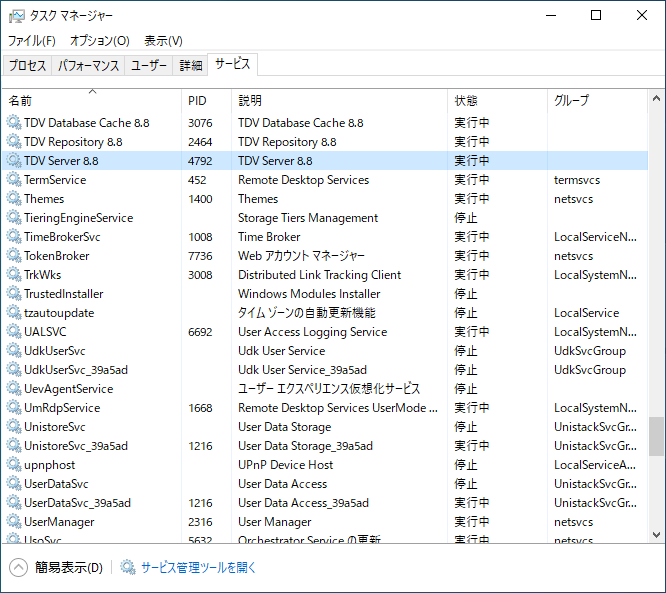The image size is (666, 593).
Task: Select the TokenBroker service name
Action: point(56,256)
